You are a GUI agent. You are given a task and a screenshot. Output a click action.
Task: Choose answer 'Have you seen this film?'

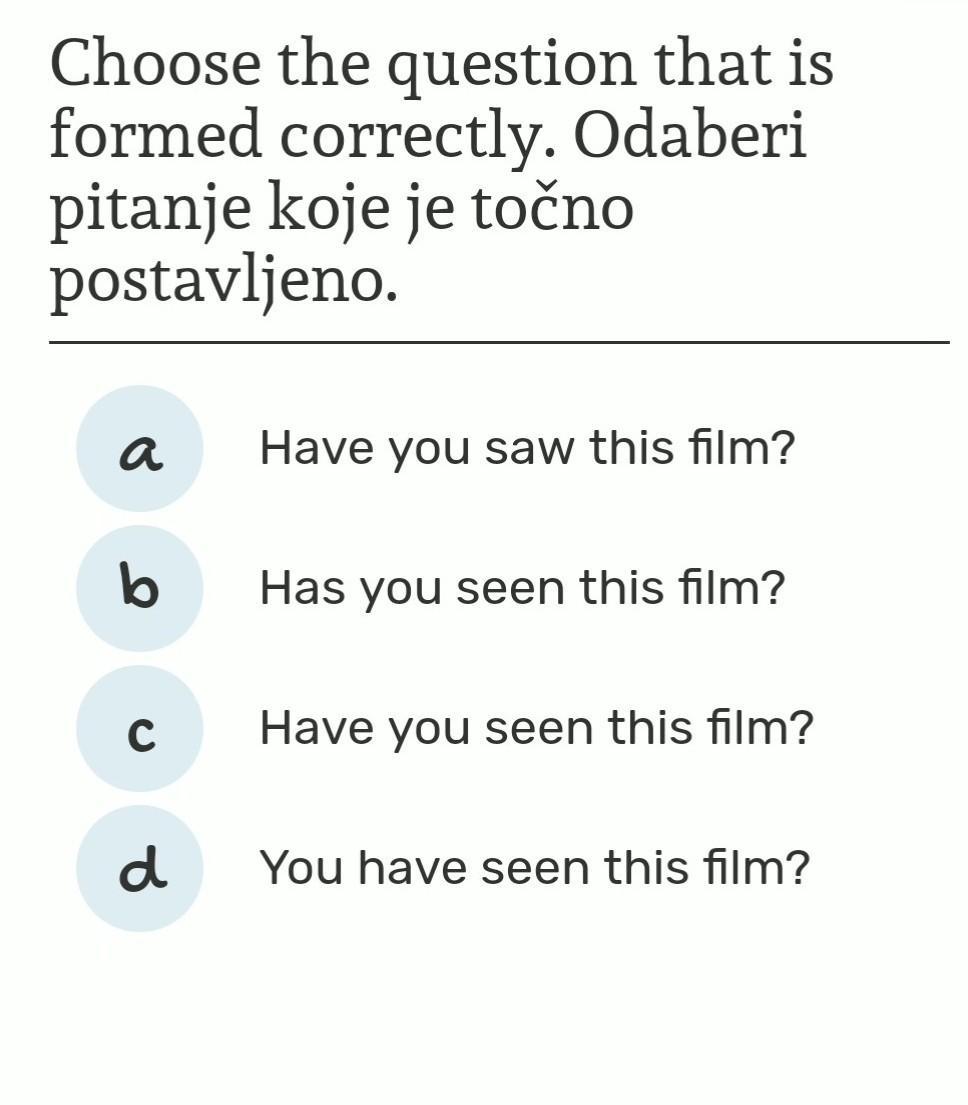(537, 729)
